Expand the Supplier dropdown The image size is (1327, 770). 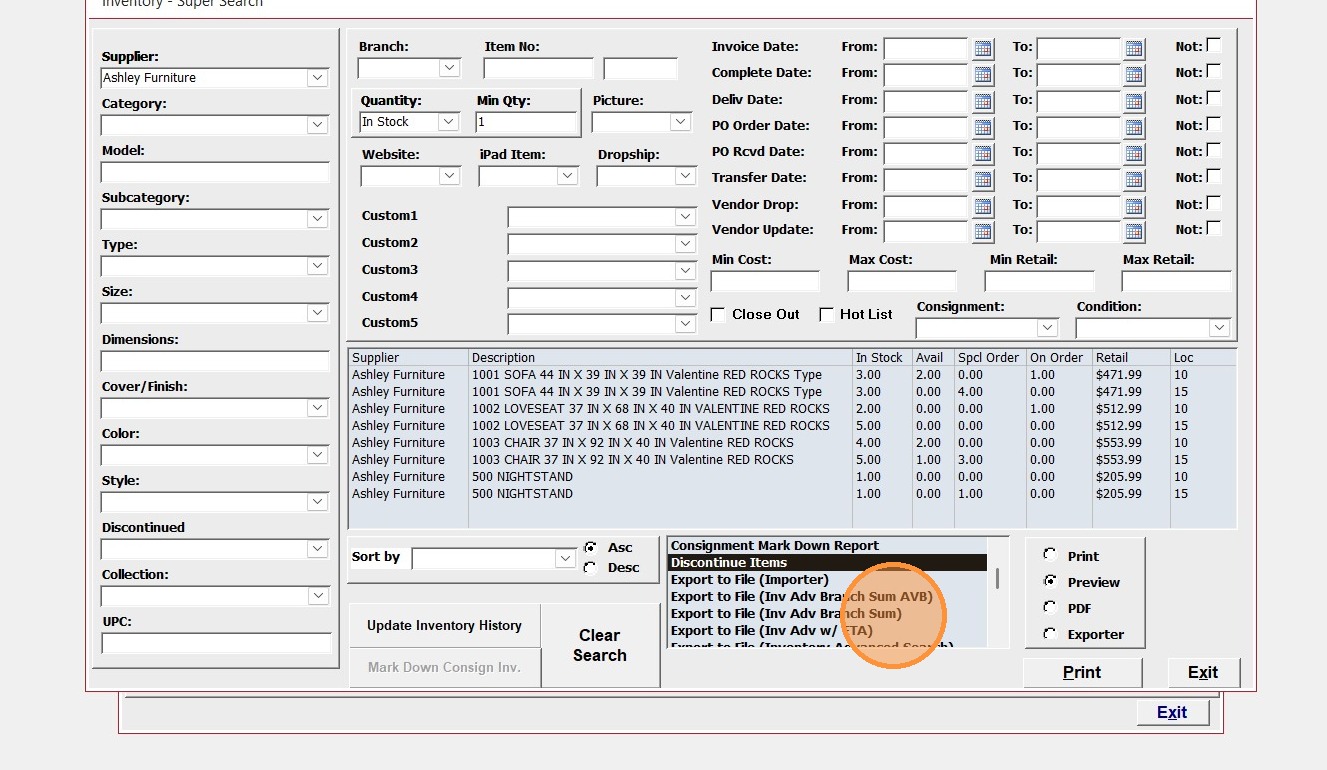(x=317, y=78)
